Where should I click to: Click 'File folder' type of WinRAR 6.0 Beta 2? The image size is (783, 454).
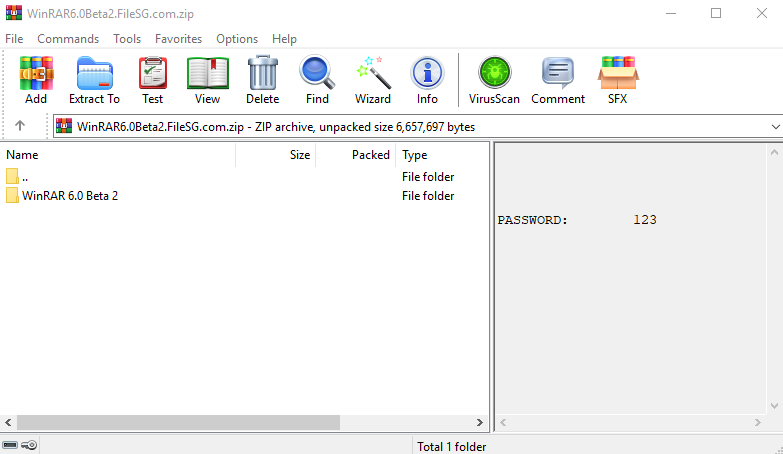pyautogui.click(x=428, y=196)
